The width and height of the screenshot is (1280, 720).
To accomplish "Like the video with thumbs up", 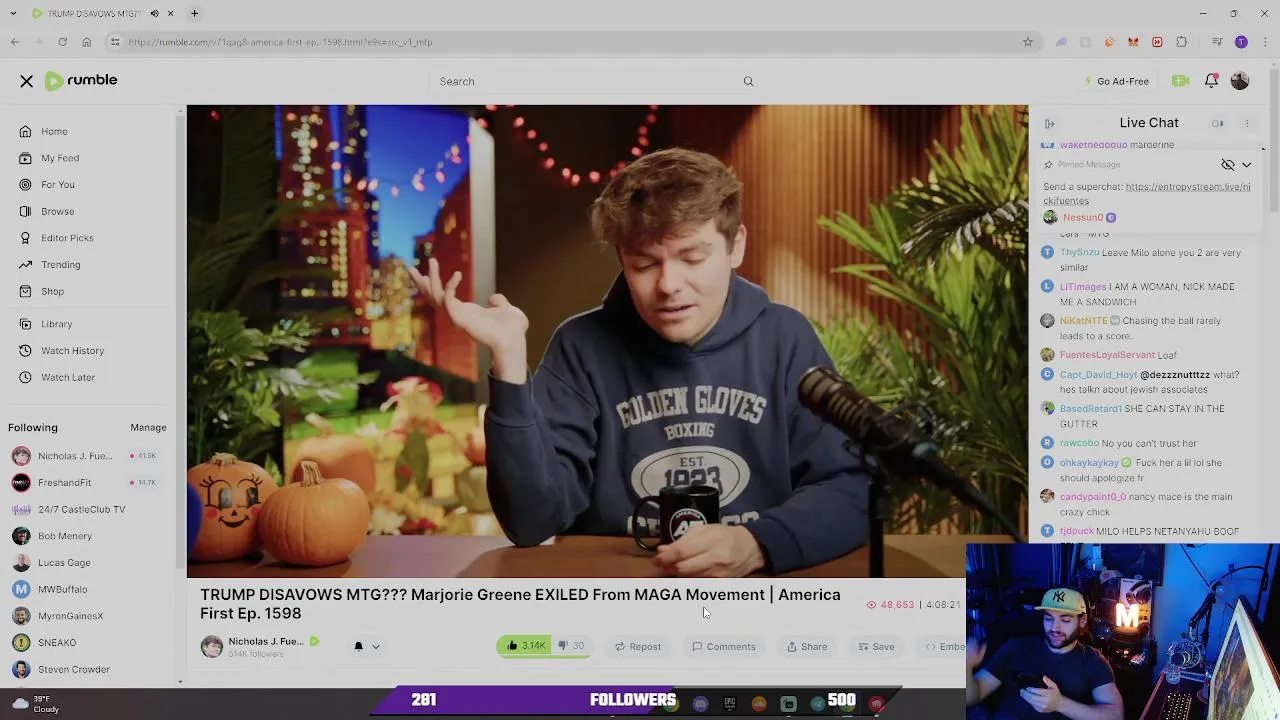I will coord(526,646).
